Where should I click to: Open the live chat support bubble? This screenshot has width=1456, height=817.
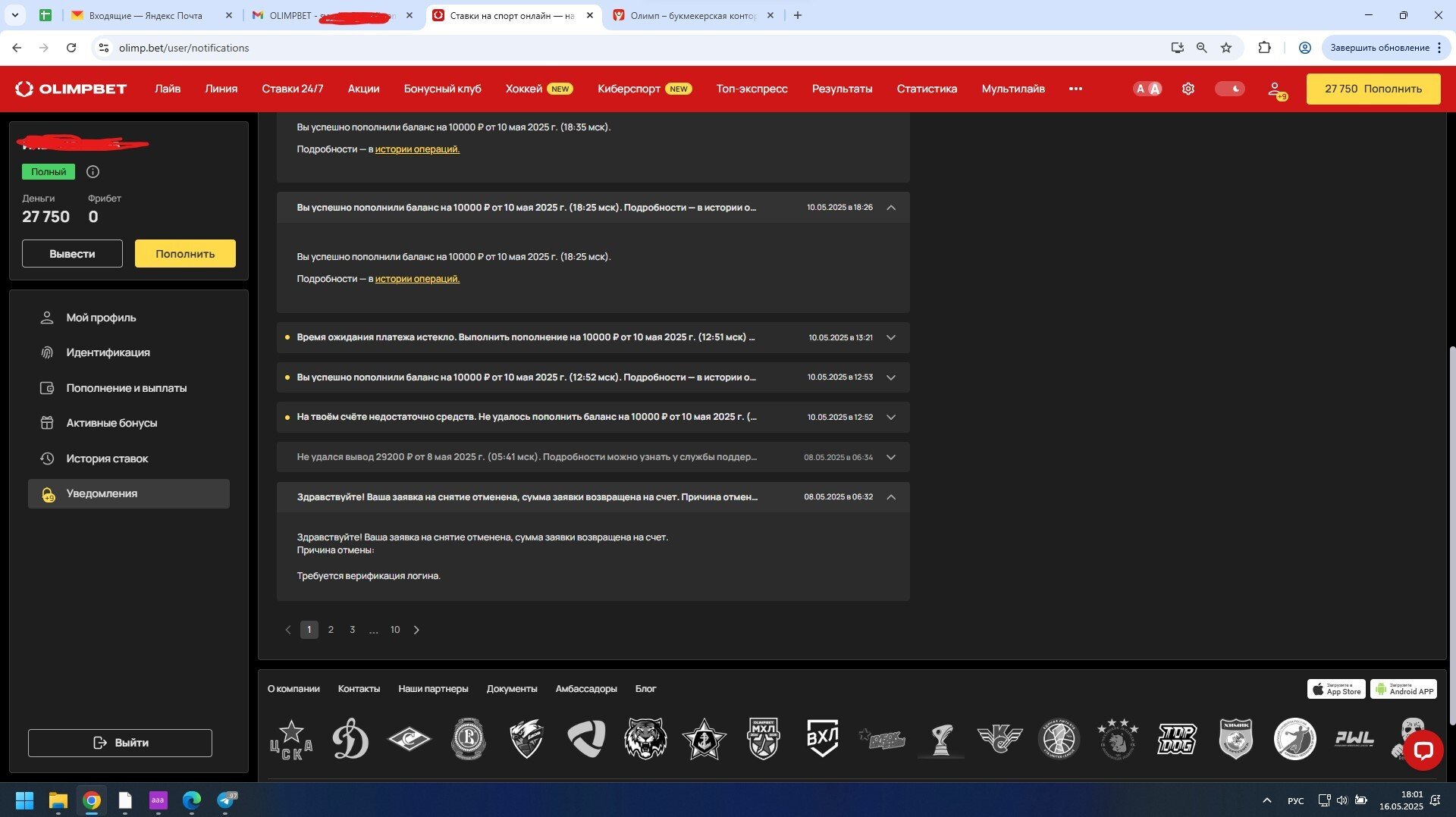[1423, 750]
